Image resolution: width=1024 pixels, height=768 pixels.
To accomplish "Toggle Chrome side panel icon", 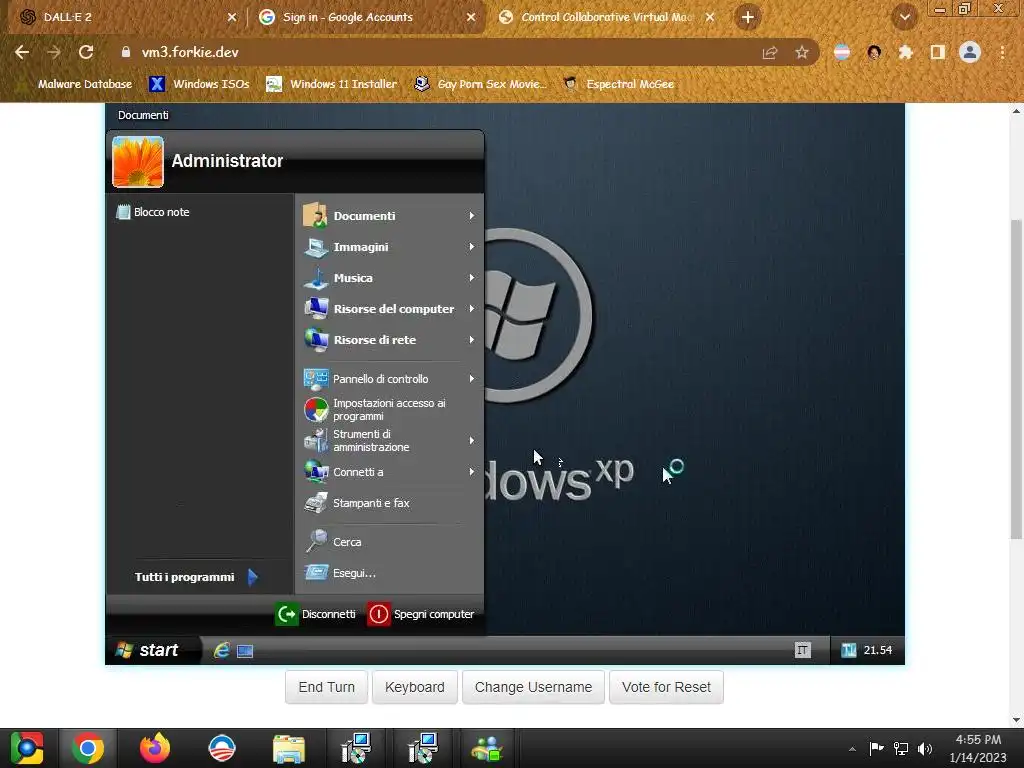I will click(x=938, y=52).
